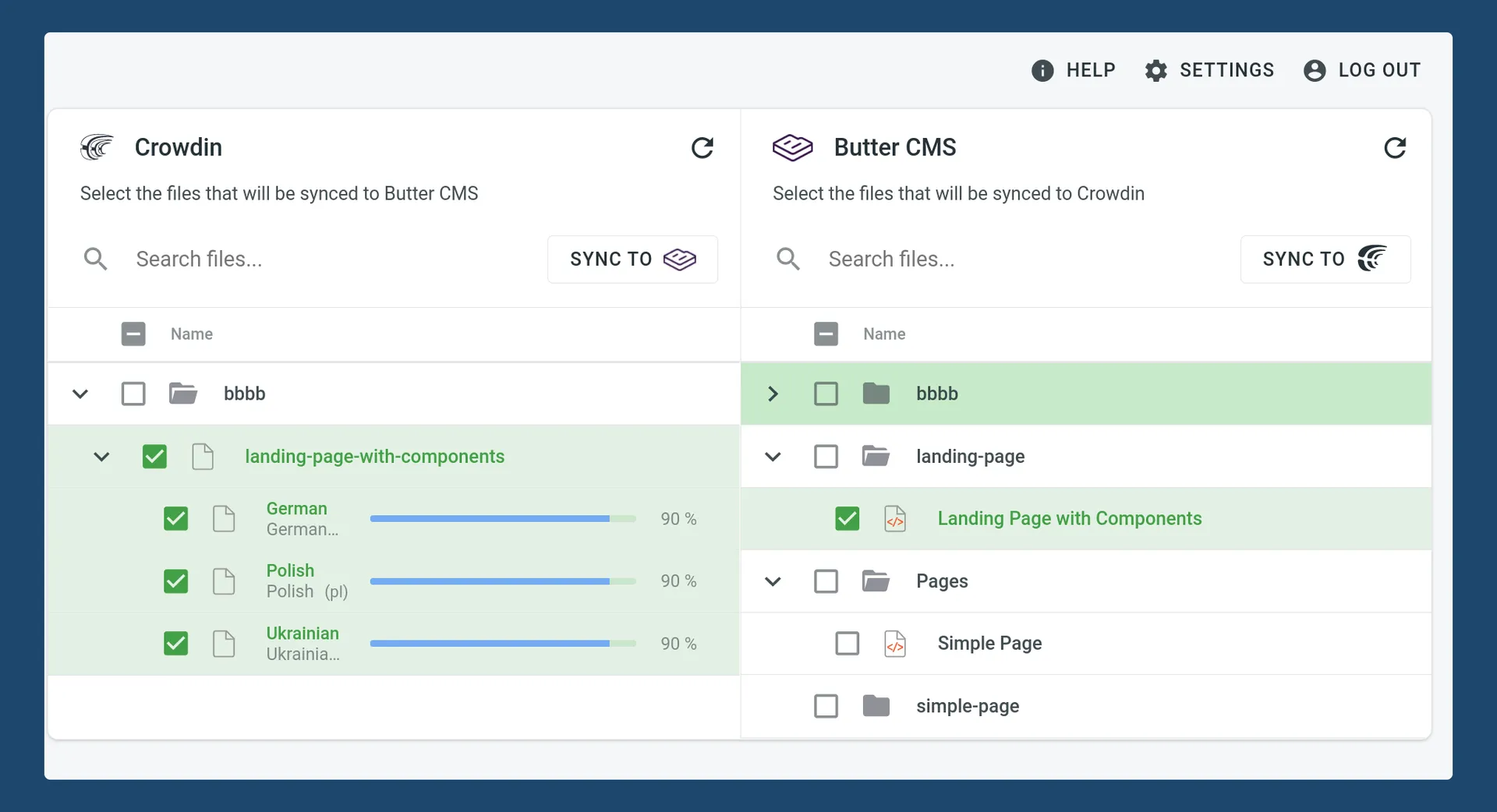Expand the Butter CMS bbbb folder

pyautogui.click(x=773, y=394)
